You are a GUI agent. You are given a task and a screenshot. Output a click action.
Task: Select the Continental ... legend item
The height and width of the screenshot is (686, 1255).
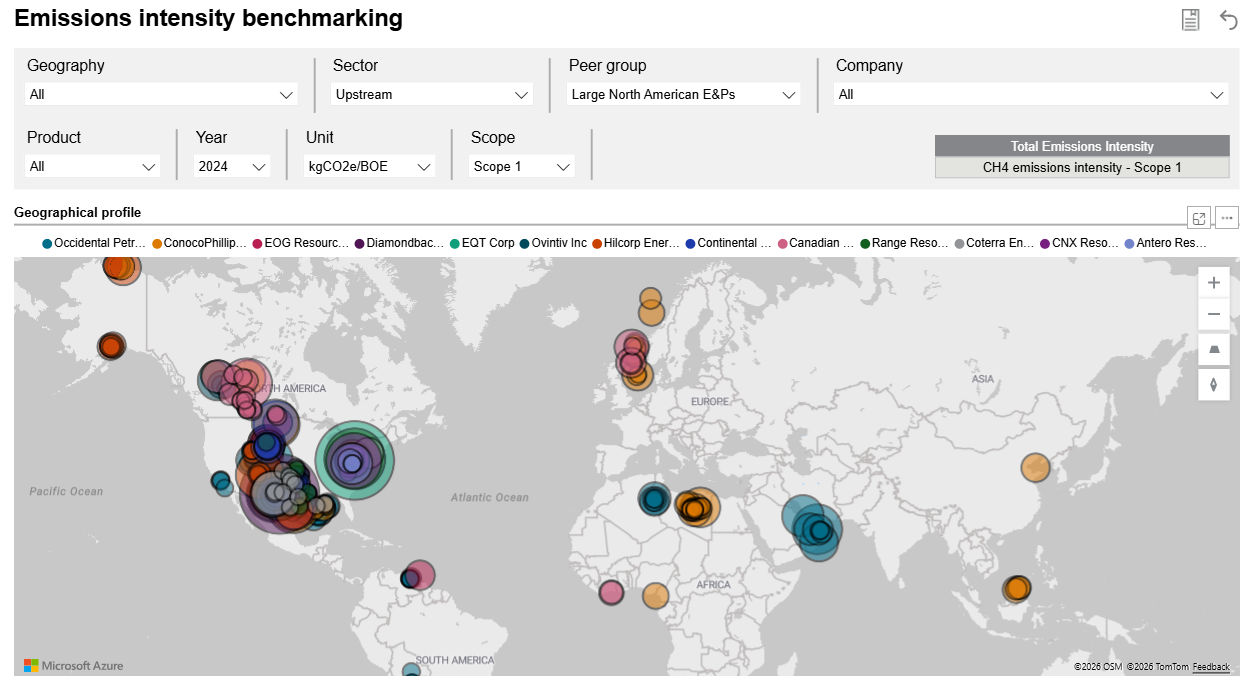[728, 243]
